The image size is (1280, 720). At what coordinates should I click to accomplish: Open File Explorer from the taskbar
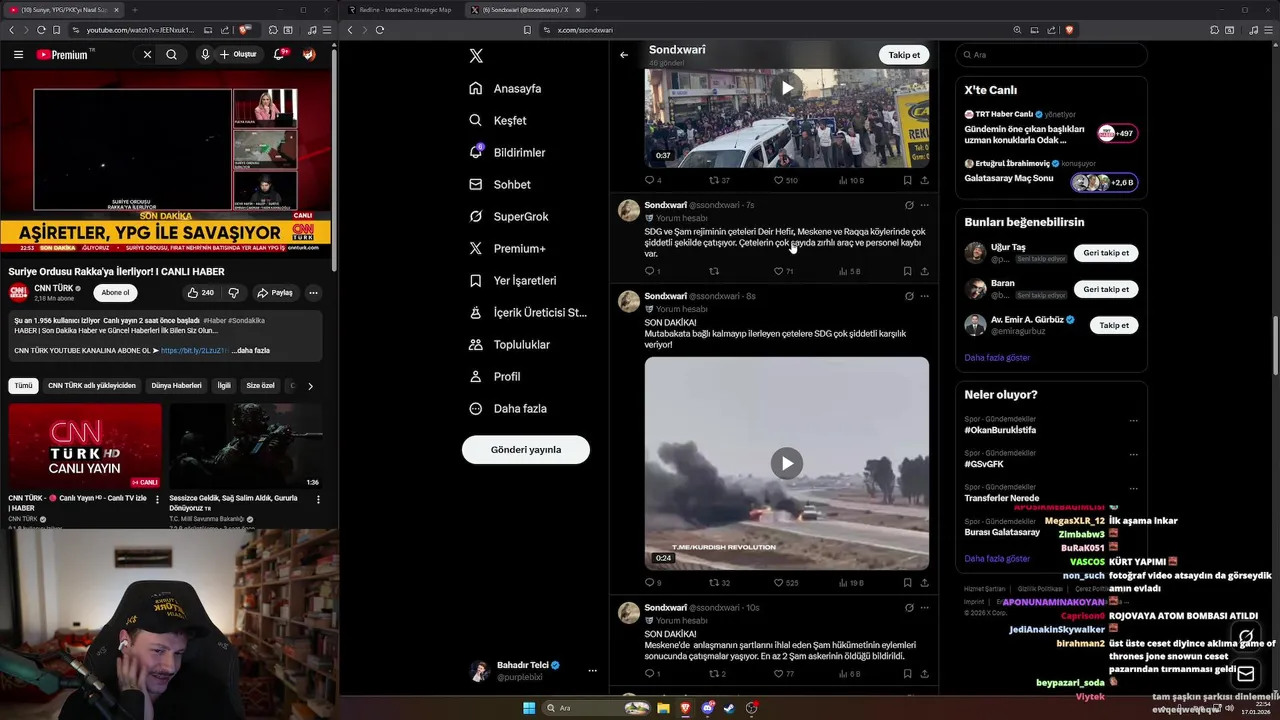[x=663, y=708]
